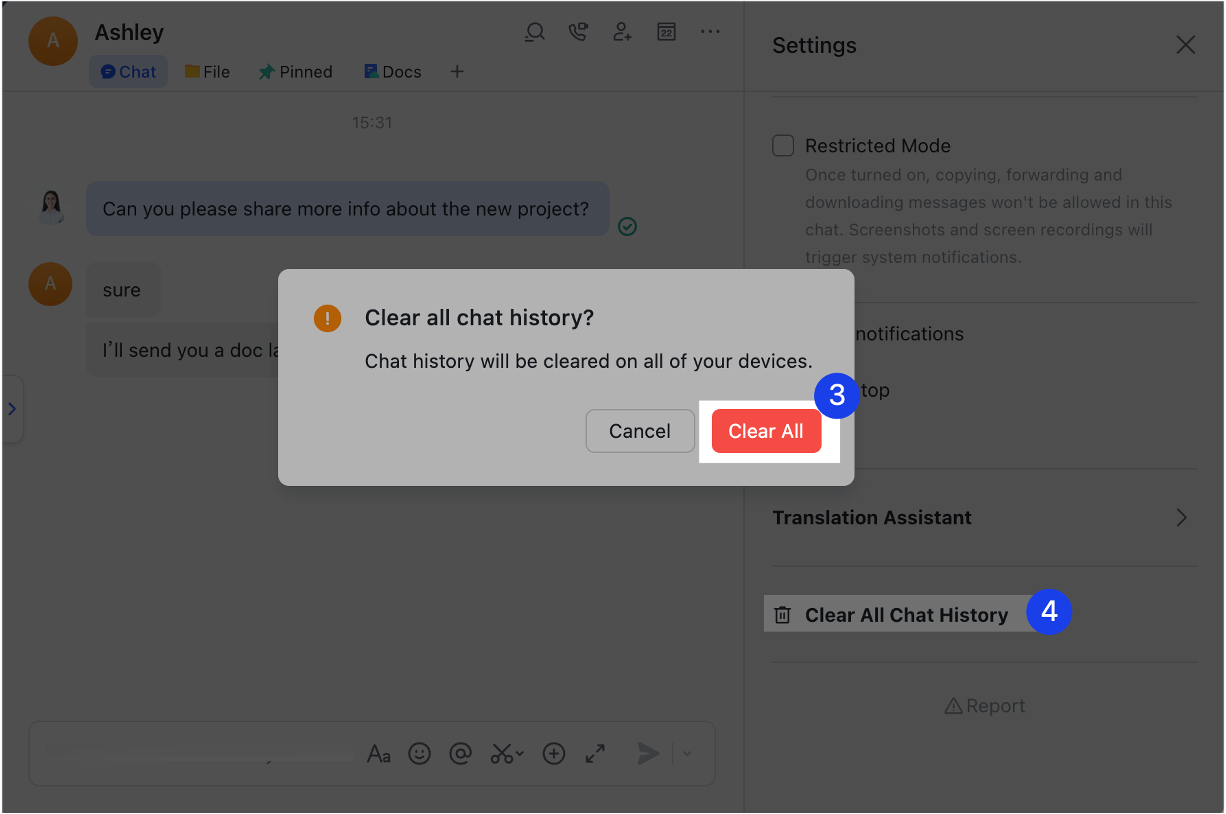Insert an emoji into the message
This screenshot has height=814, width=1226.
click(x=420, y=753)
